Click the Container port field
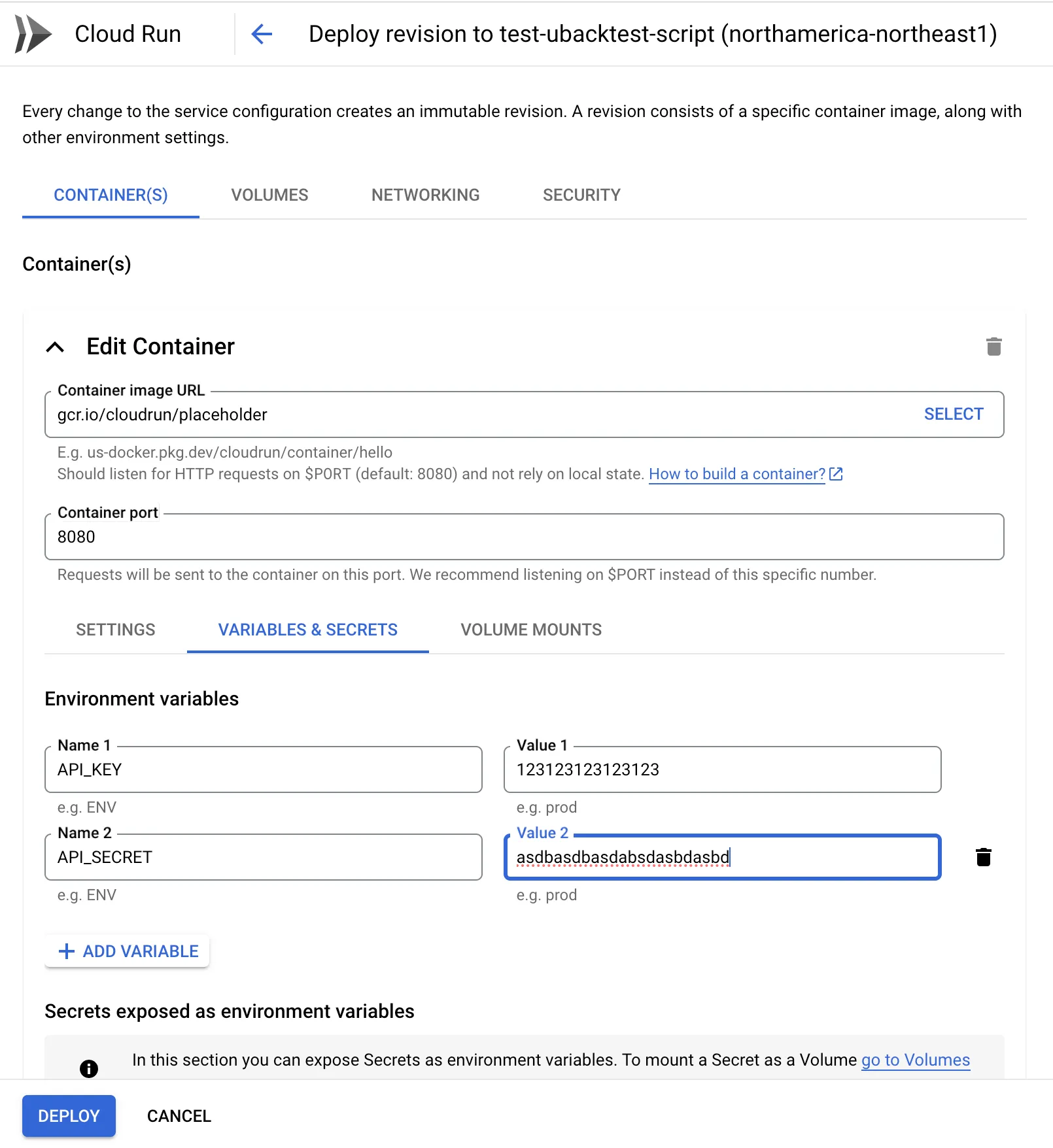The image size is (1053, 1148). point(523,537)
